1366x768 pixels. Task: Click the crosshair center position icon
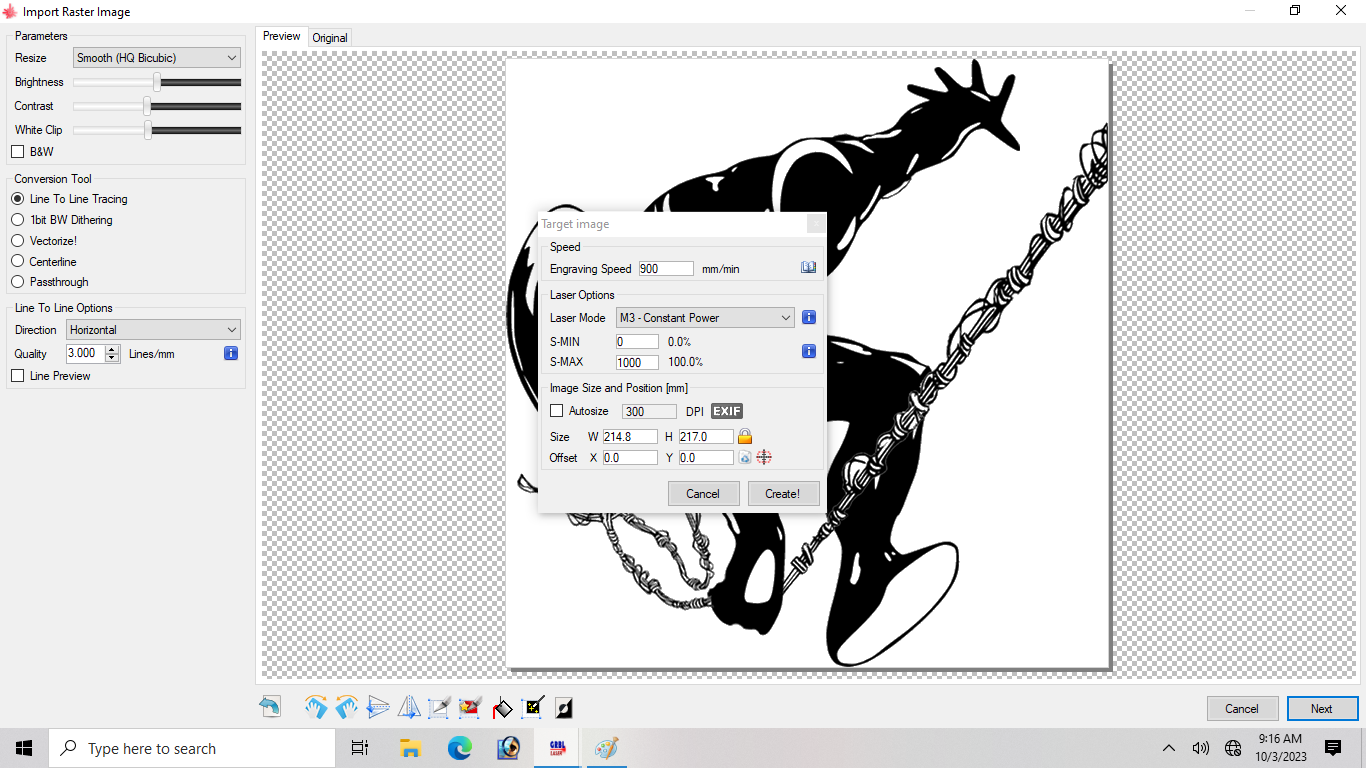click(x=764, y=457)
